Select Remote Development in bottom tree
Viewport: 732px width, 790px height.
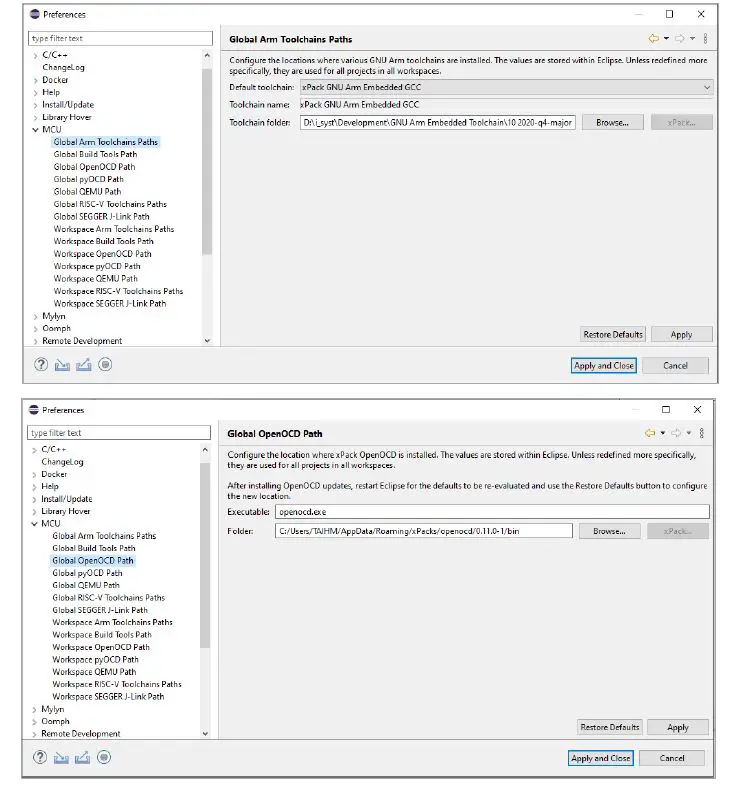tap(81, 734)
